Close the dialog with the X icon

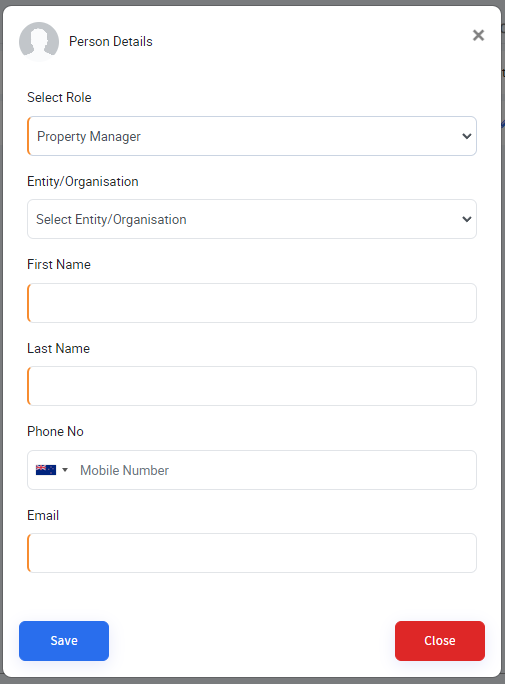[478, 35]
